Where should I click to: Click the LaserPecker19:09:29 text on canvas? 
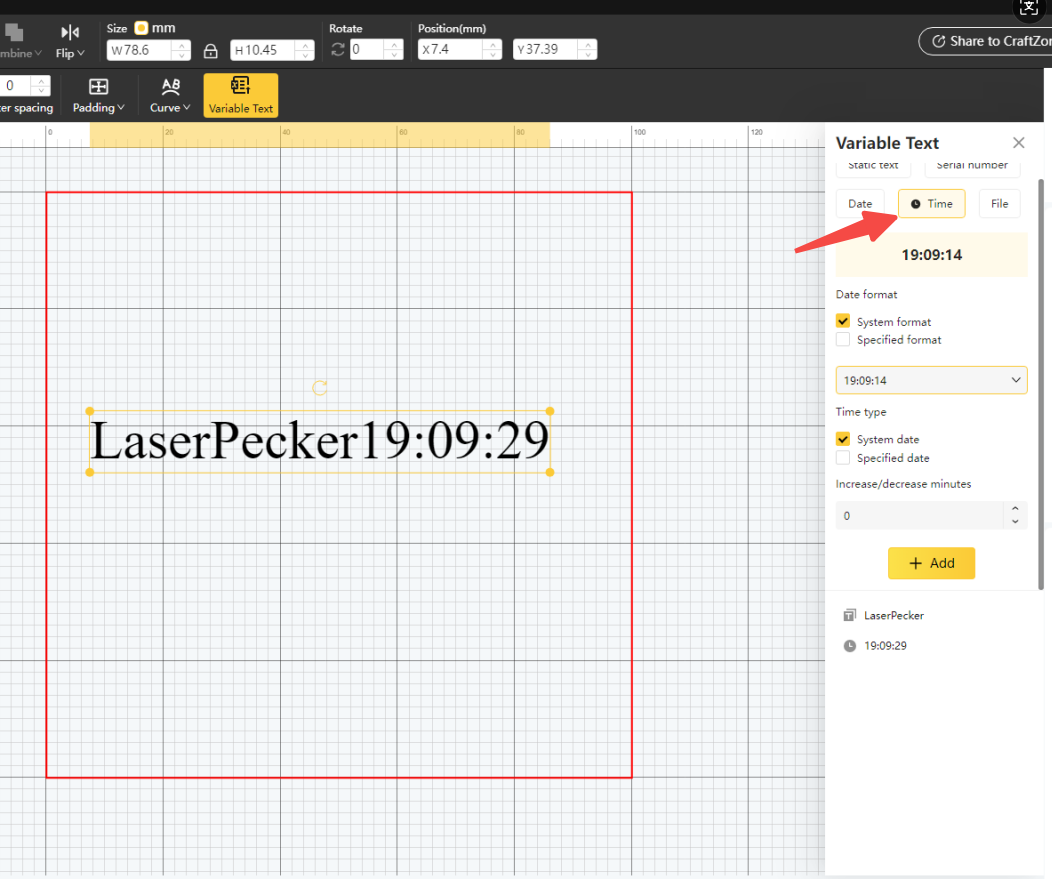[x=320, y=442]
